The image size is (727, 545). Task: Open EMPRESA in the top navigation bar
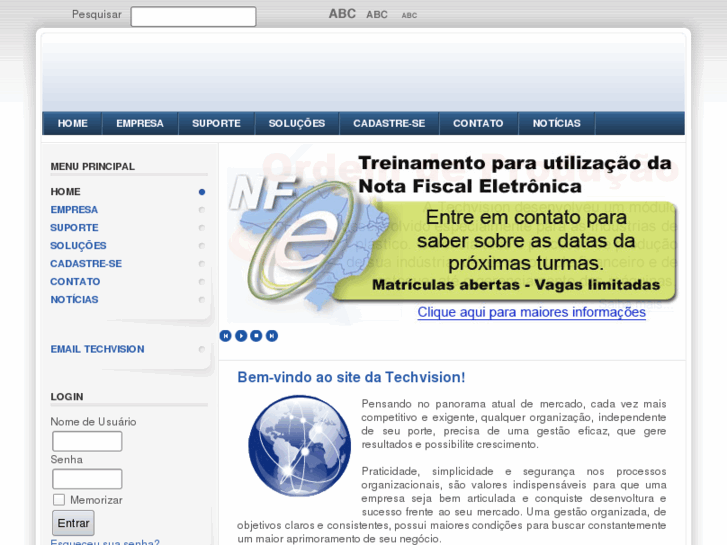pyautogui.click(x=140, y=123)
